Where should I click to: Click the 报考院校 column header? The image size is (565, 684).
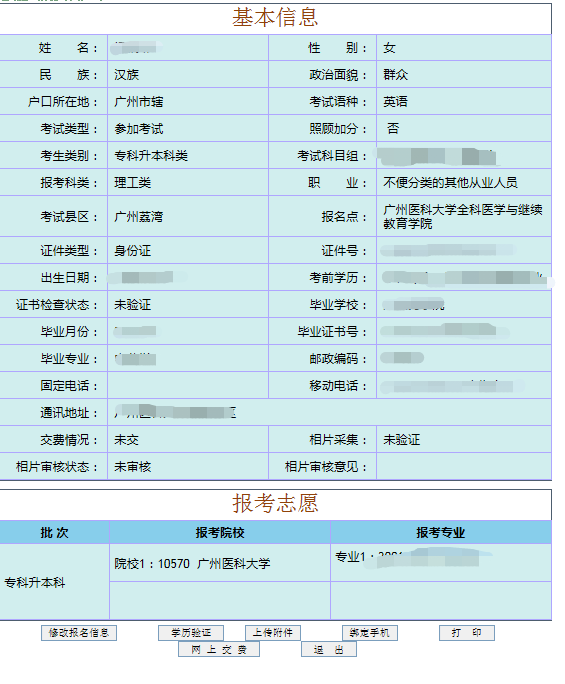click(x=220, y=533)
